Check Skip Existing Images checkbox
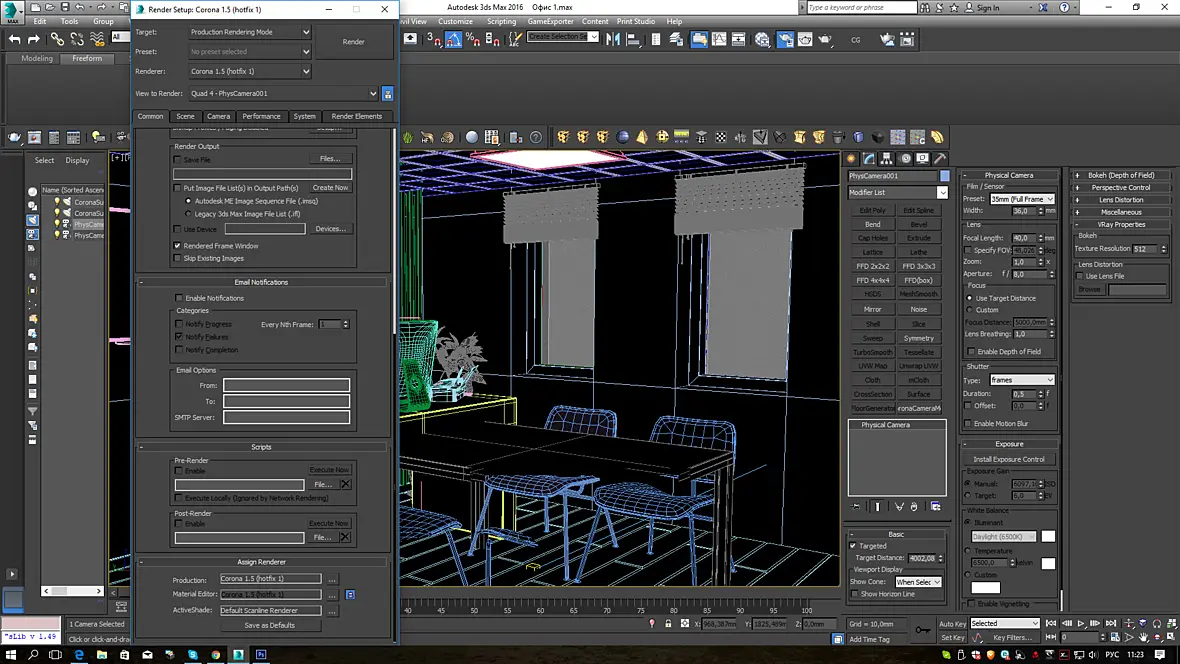Viewport: 1180px width, 664px height. pos(178,258)
